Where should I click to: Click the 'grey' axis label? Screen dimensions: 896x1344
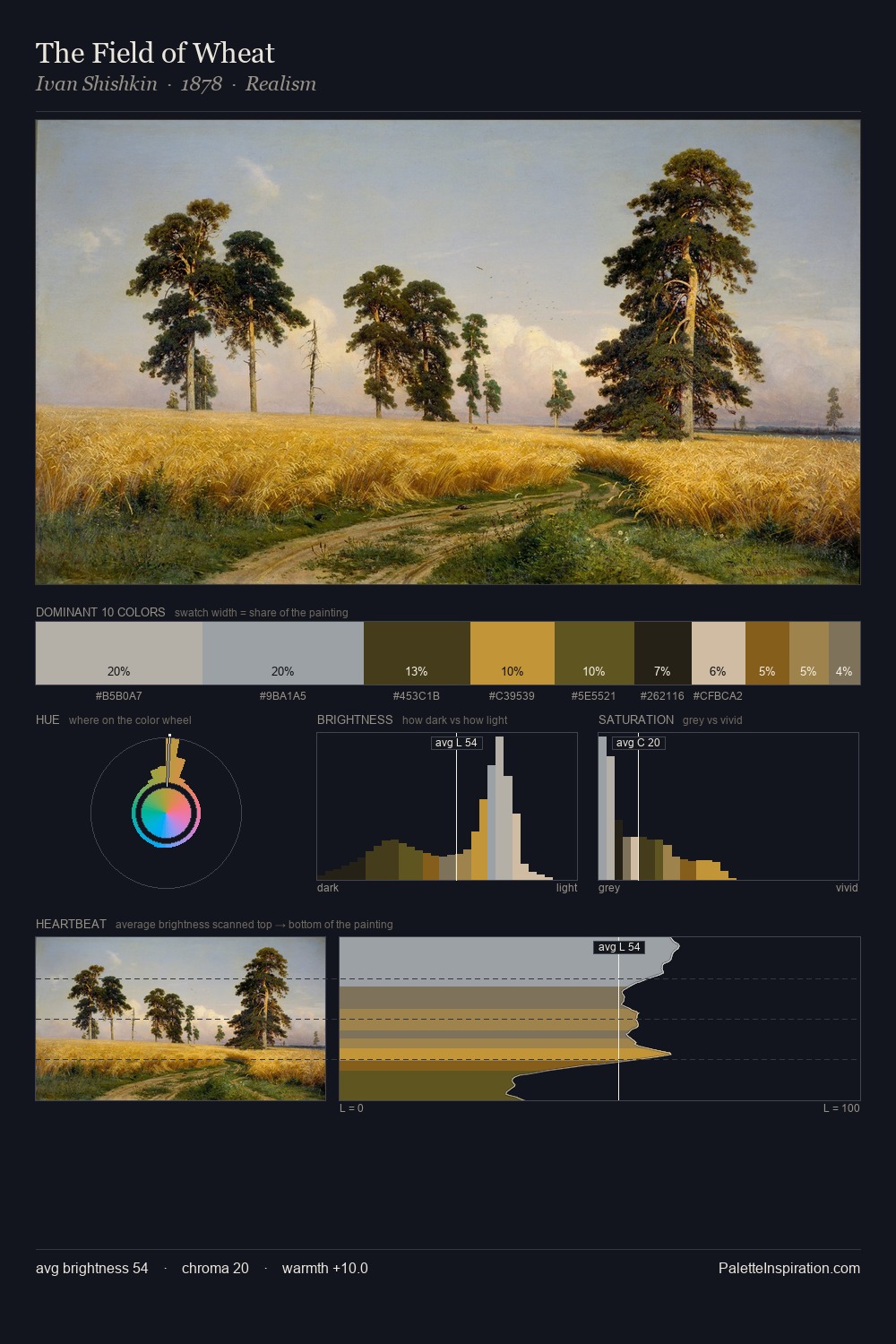point(609,888)
